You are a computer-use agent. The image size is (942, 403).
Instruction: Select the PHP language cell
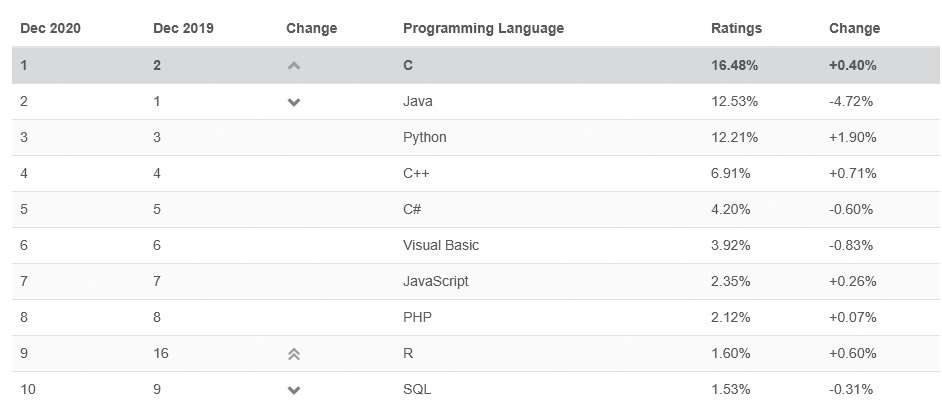(418, 317)
